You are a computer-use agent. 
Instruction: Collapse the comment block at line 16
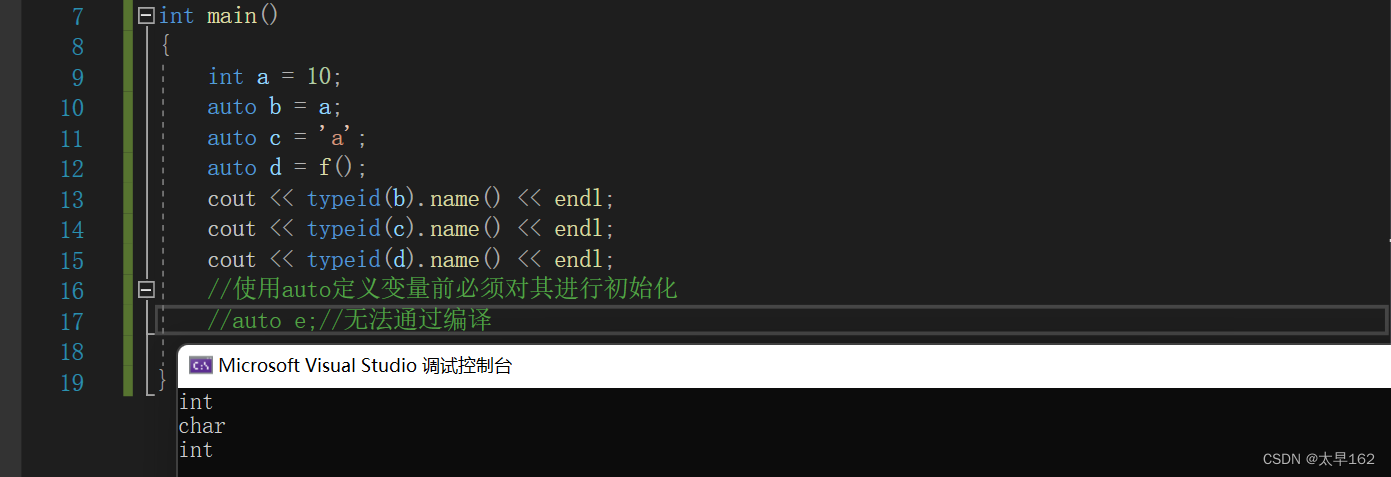point(147,290)
